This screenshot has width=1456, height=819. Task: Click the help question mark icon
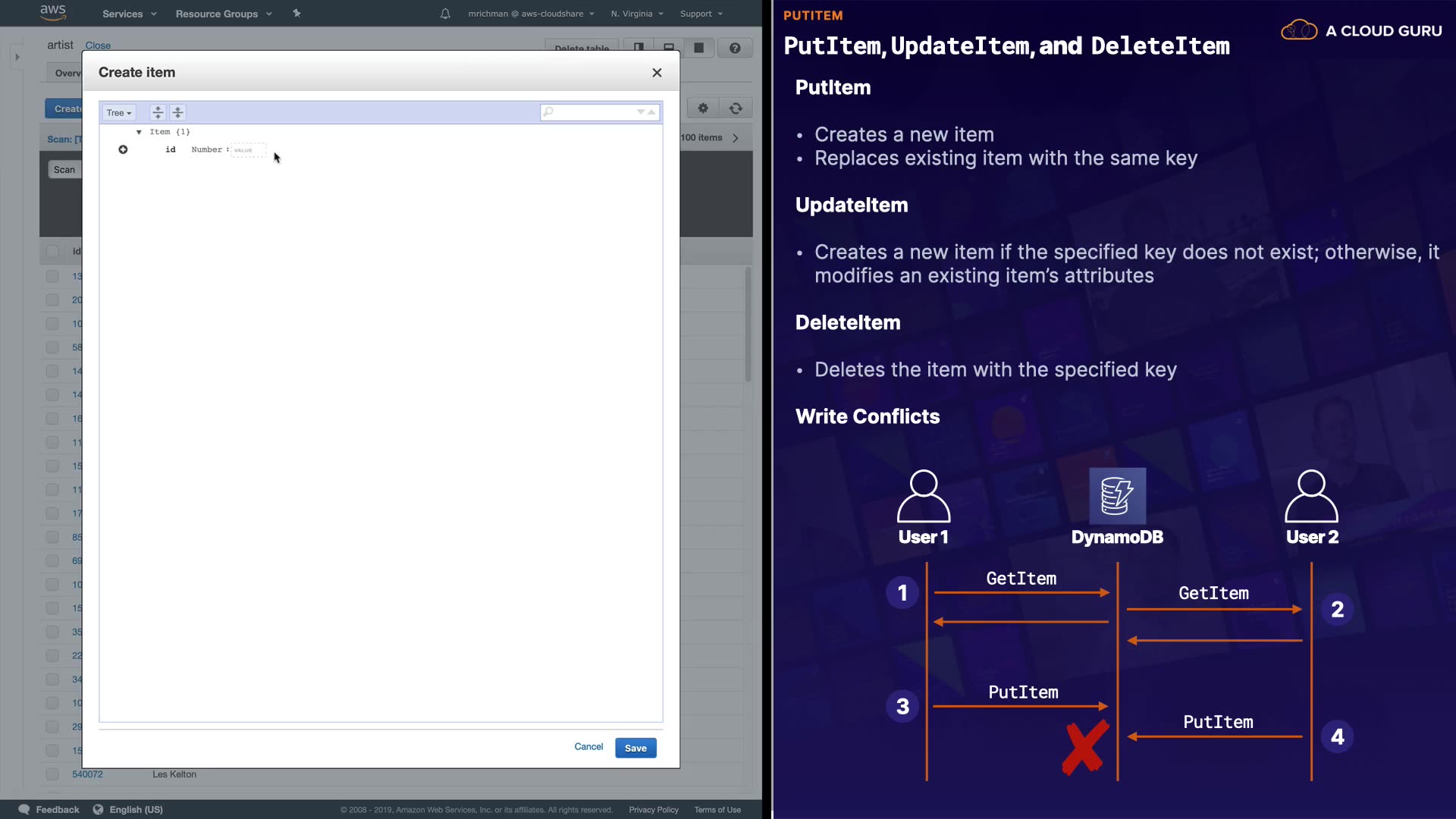click(735, 48)
